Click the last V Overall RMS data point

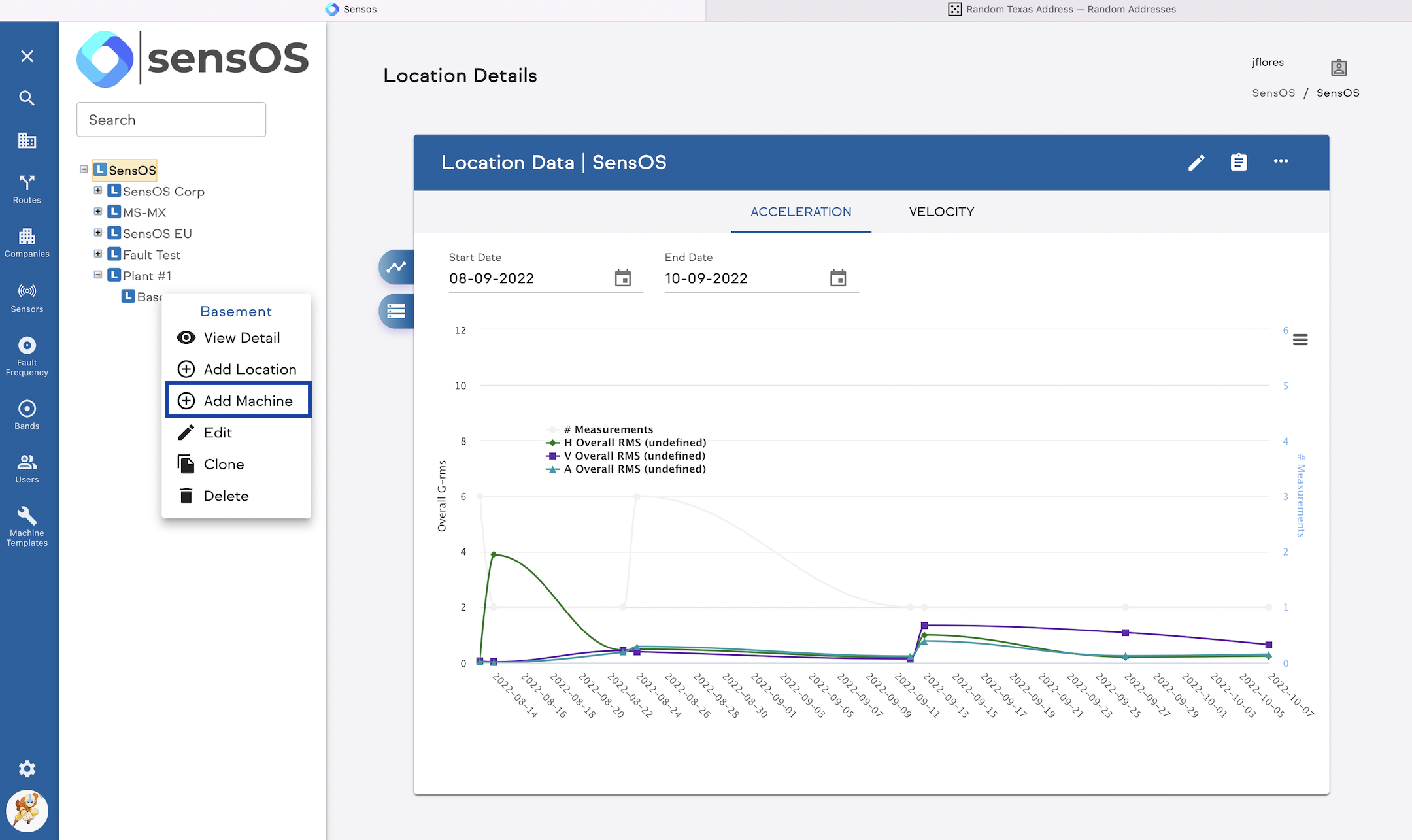pyautogui.click(x=1269, y=645)
